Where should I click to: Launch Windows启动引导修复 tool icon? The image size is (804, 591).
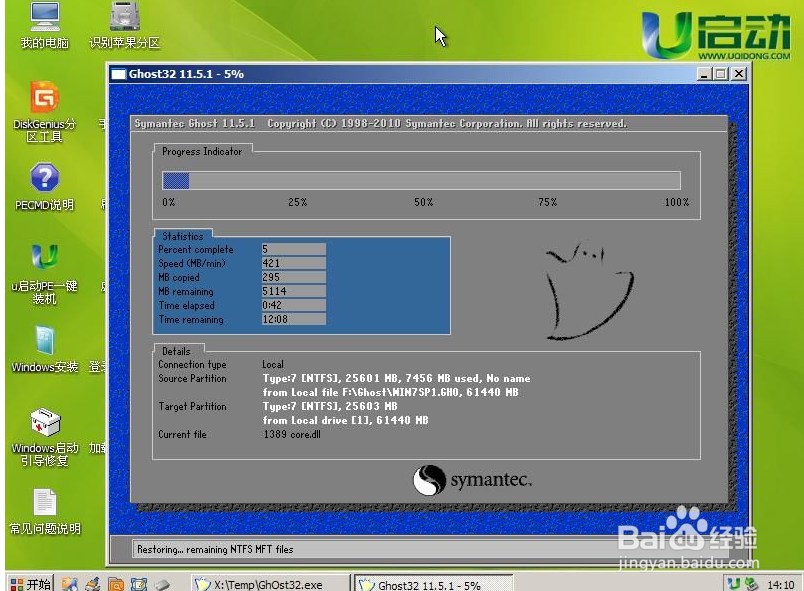click(45, 437)
